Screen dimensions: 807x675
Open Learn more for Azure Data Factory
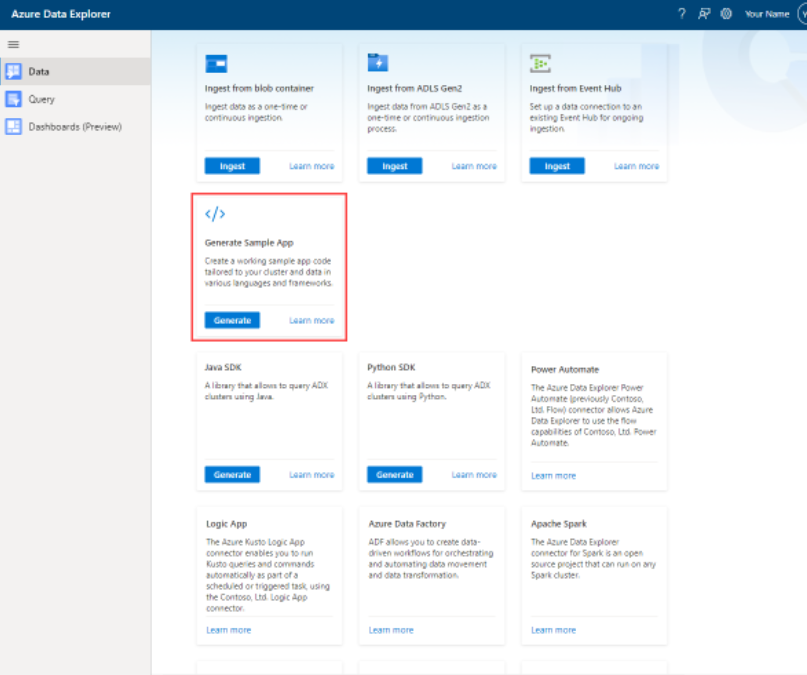pos(391,630)
